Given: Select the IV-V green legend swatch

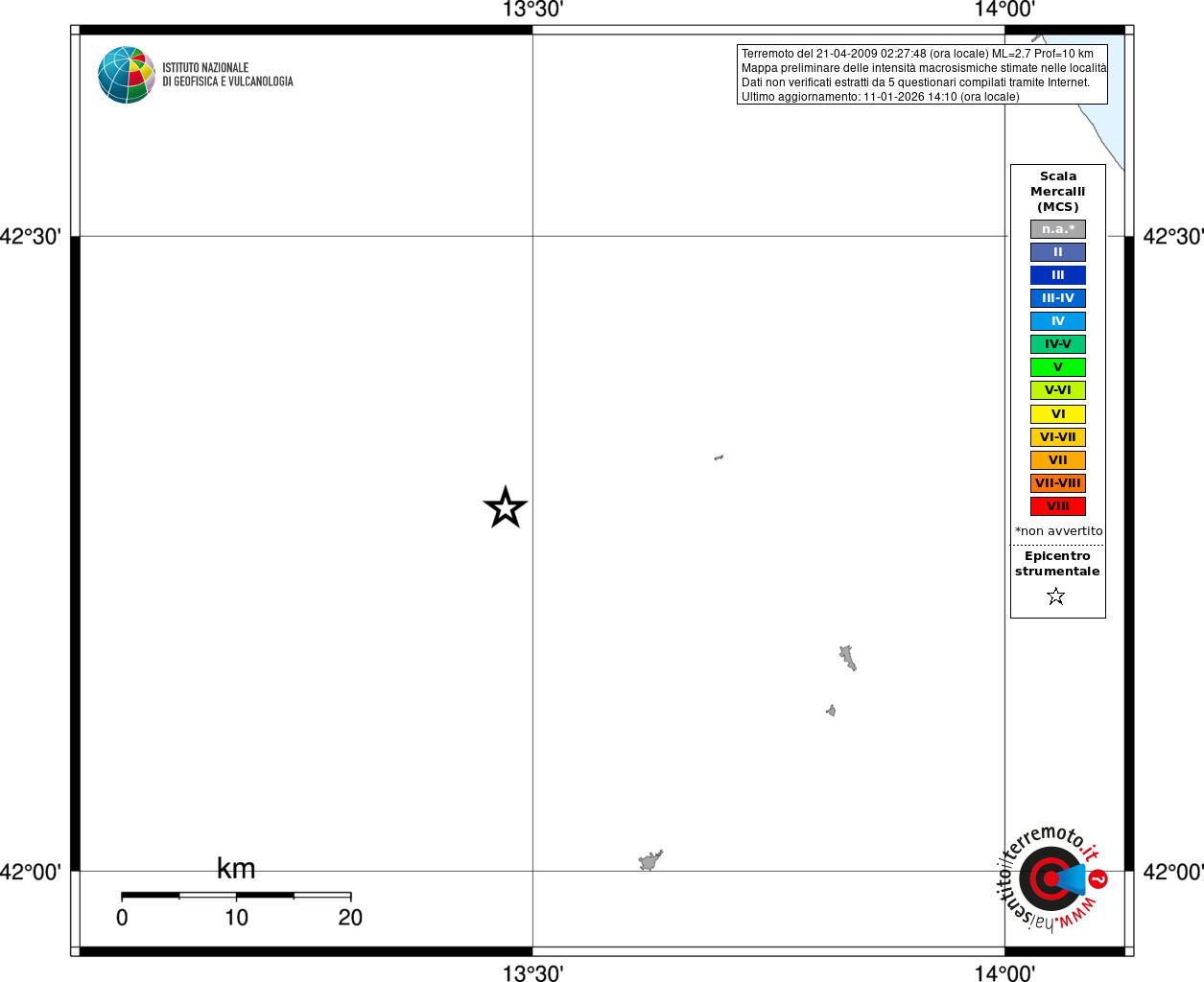Looking at the screenshot, I should pyautogui.click(x=1058, y=344).
